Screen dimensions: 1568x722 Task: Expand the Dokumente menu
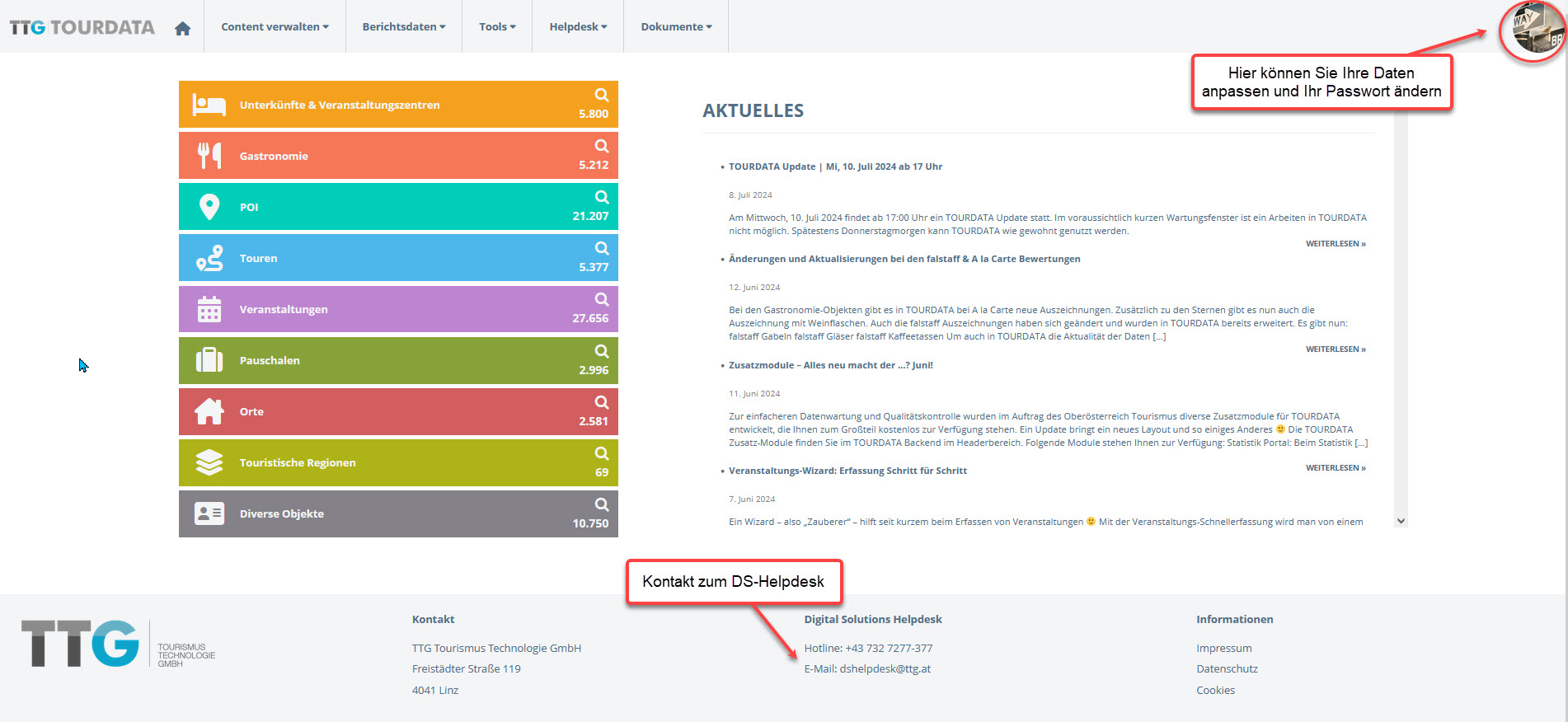(x=676, y=26)
